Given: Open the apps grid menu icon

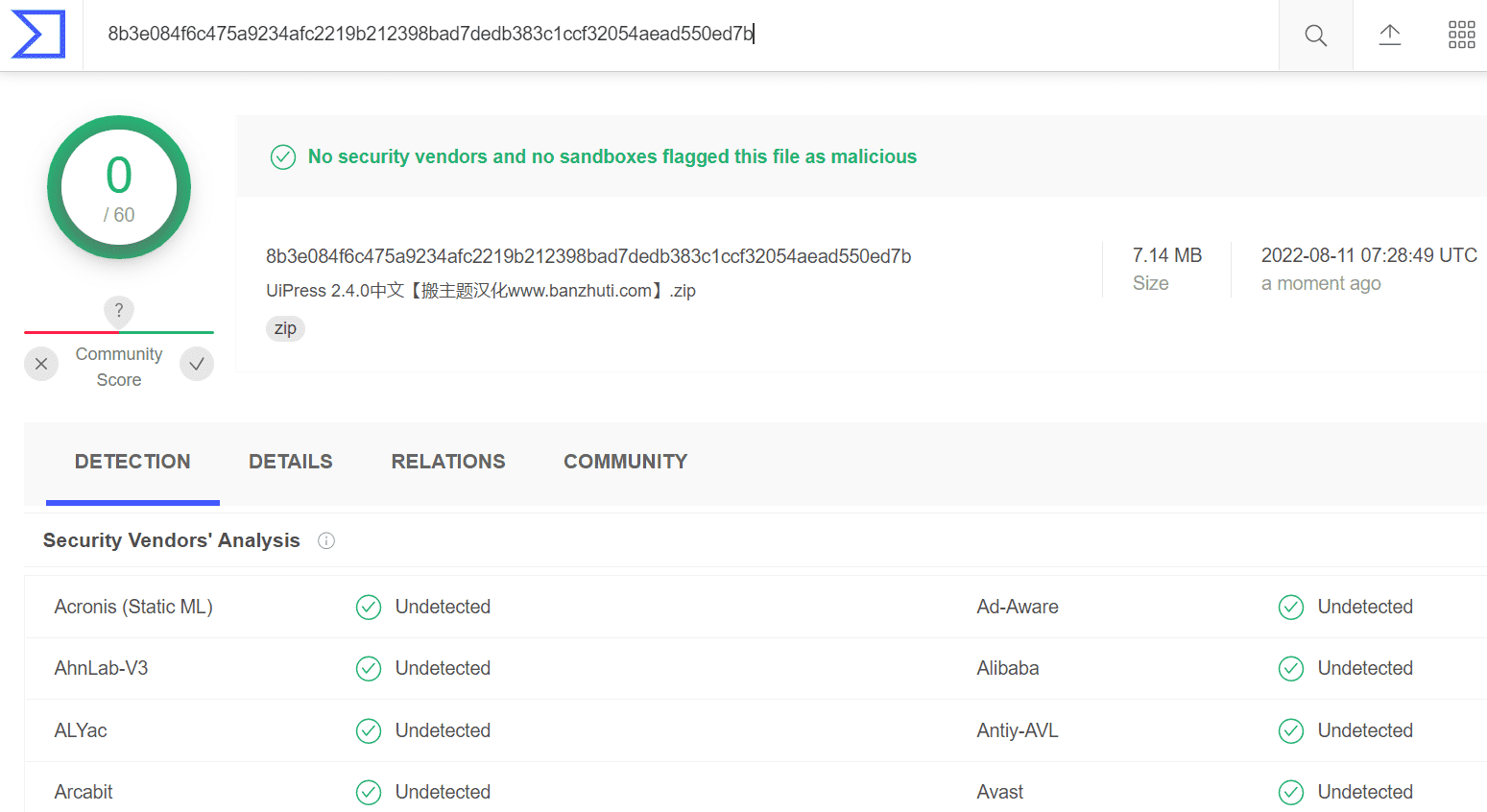Looking at the screenshot, I should pos(1461,36).
